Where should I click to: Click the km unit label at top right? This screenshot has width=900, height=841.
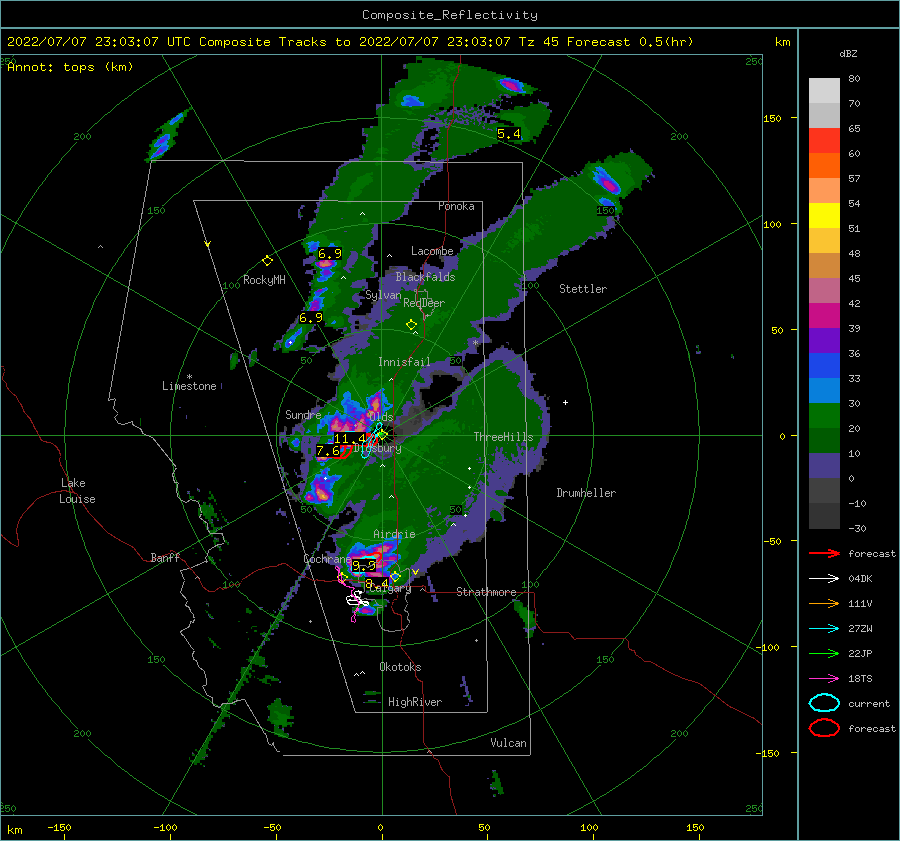(782, 42)
